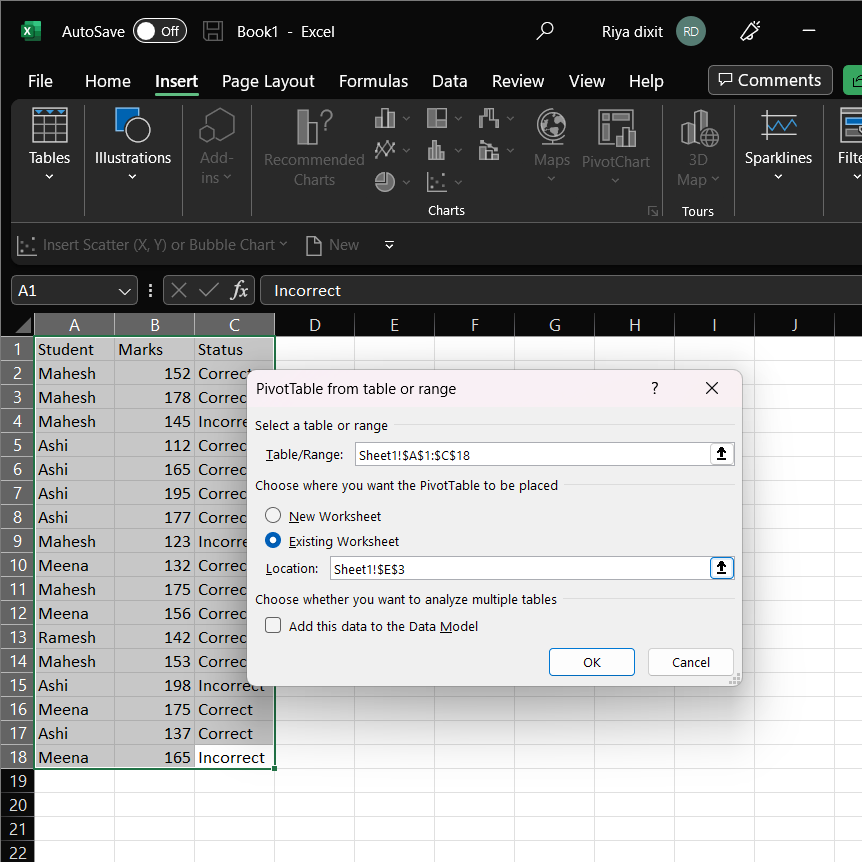Open the Comments menu
This screenshot has height=862, width=862.
tap(770, 80)
